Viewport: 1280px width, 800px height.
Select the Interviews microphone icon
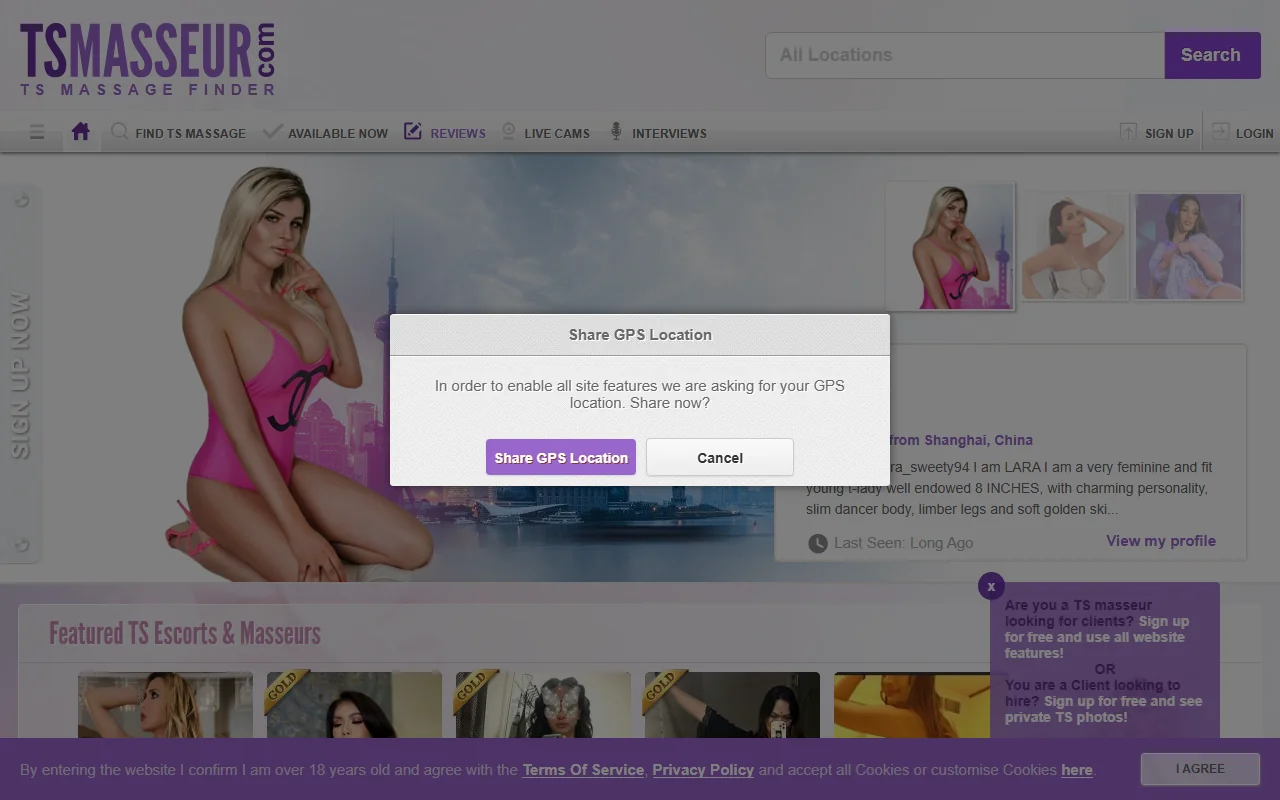(x=617, y=131)
